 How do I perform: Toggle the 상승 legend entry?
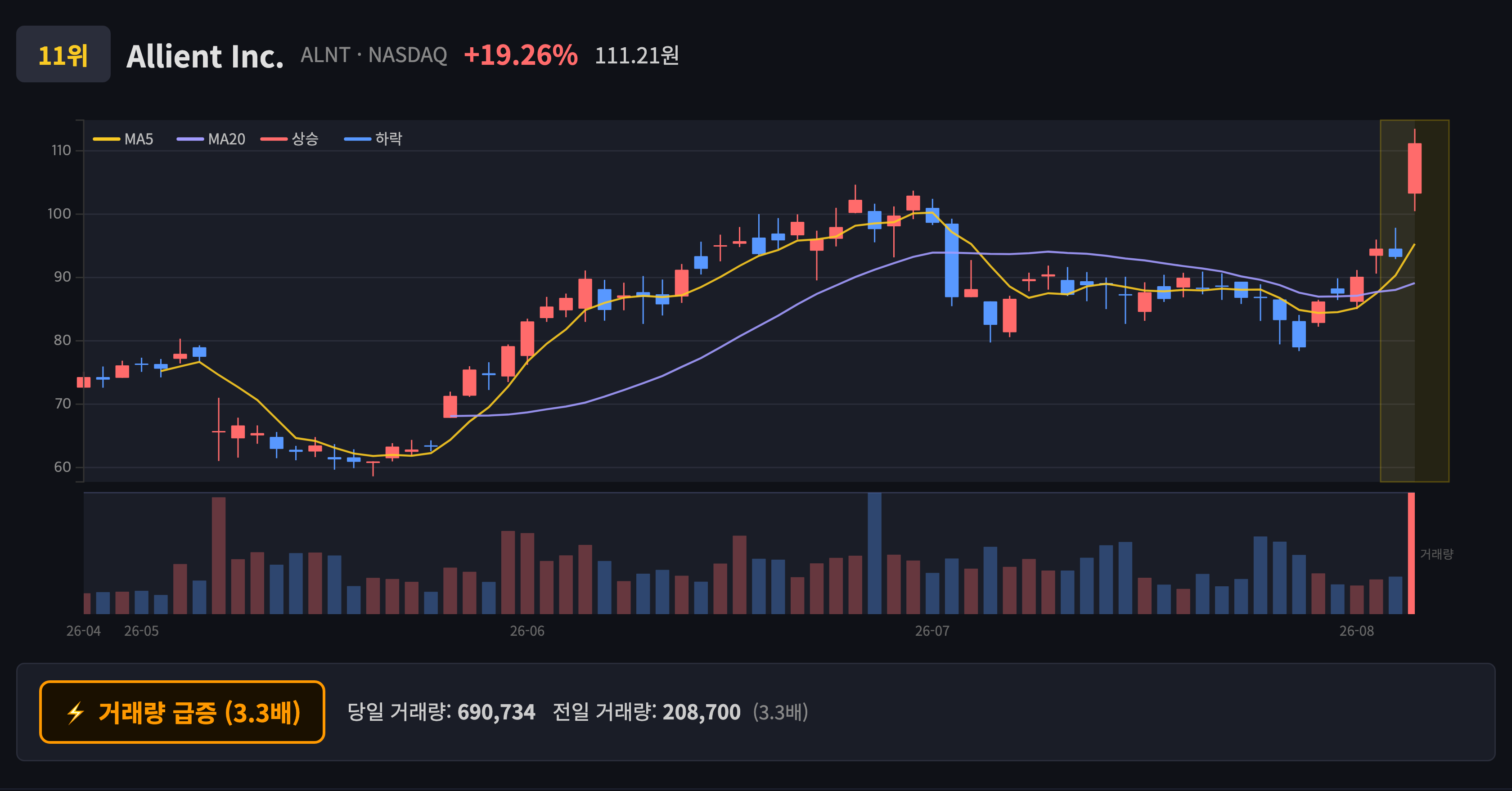[x=289, y=139]
